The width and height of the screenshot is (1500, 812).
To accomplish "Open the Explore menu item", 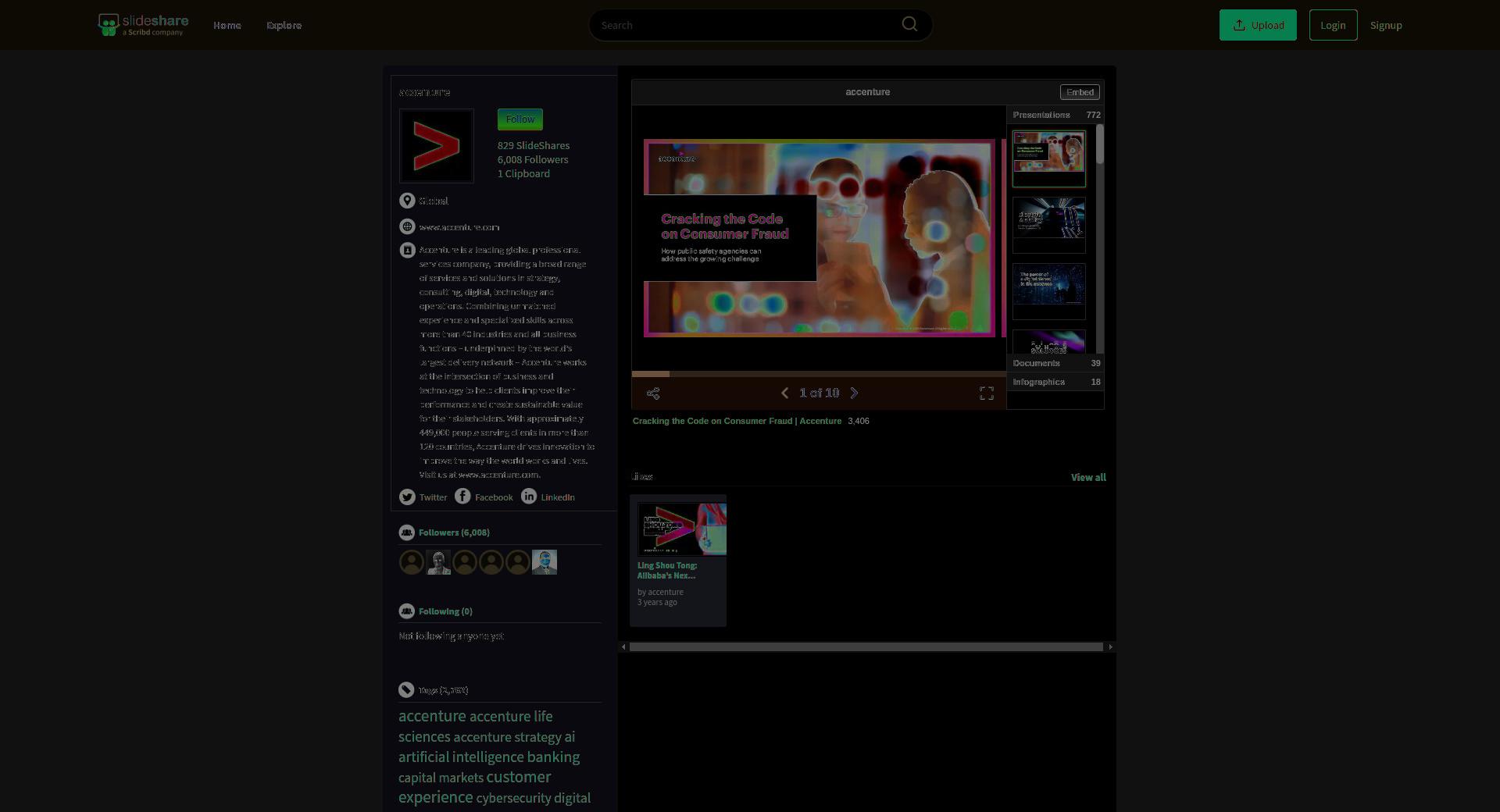I will coord(284,25).
